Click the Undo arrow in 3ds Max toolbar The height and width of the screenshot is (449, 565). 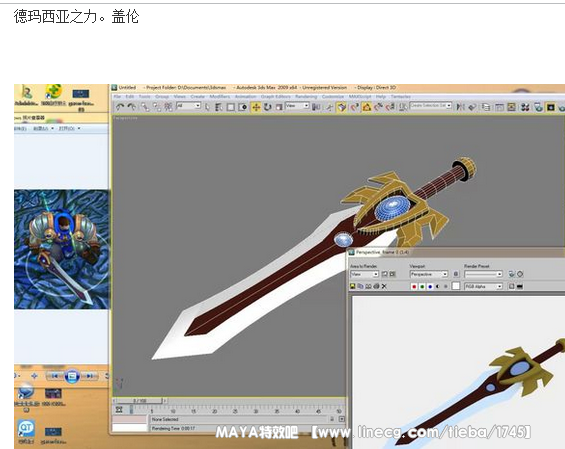pyautogui.click(x=120, y=107)
